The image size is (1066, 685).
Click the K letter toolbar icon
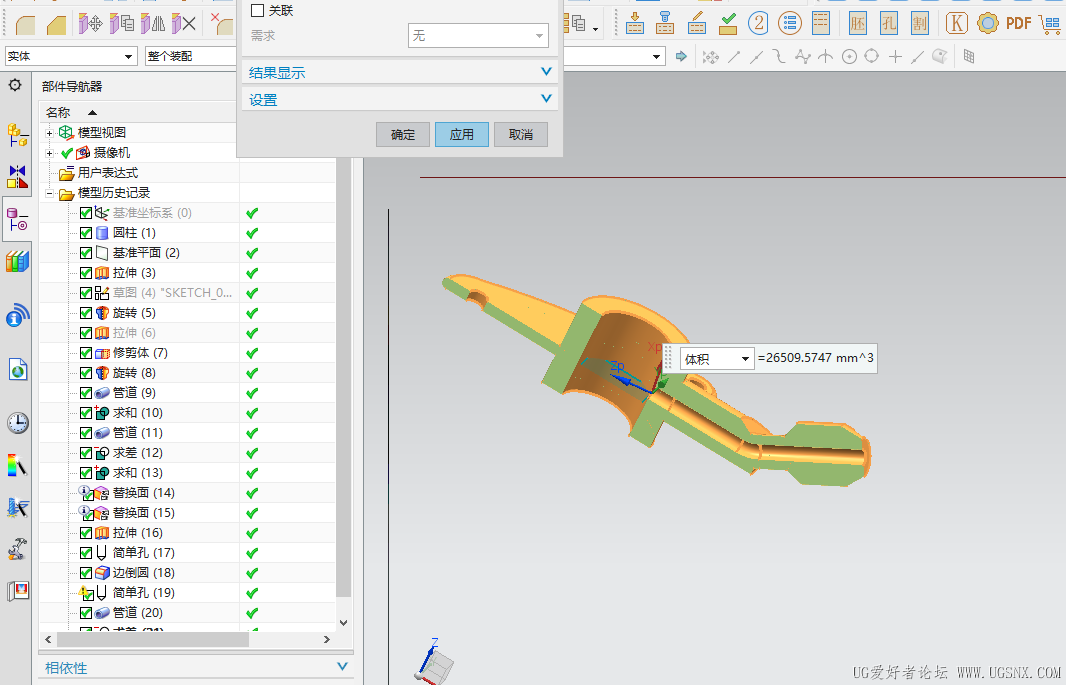(x=957, y=23)
